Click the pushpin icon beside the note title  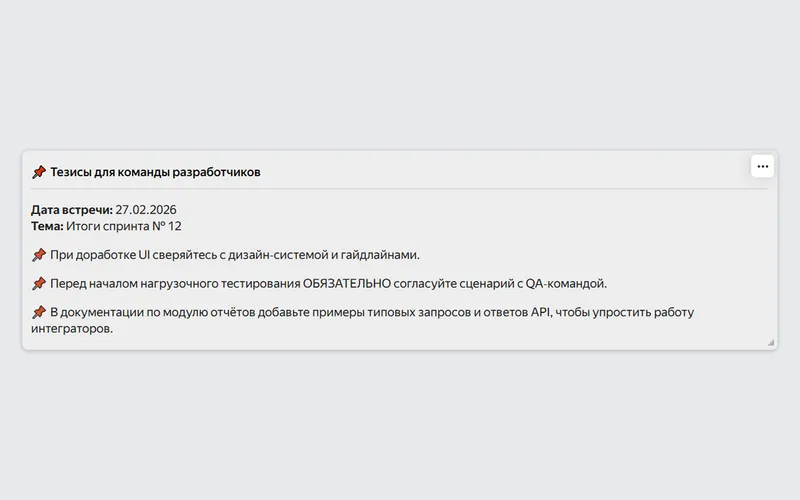pyautogui.click(x=39, y=172)
